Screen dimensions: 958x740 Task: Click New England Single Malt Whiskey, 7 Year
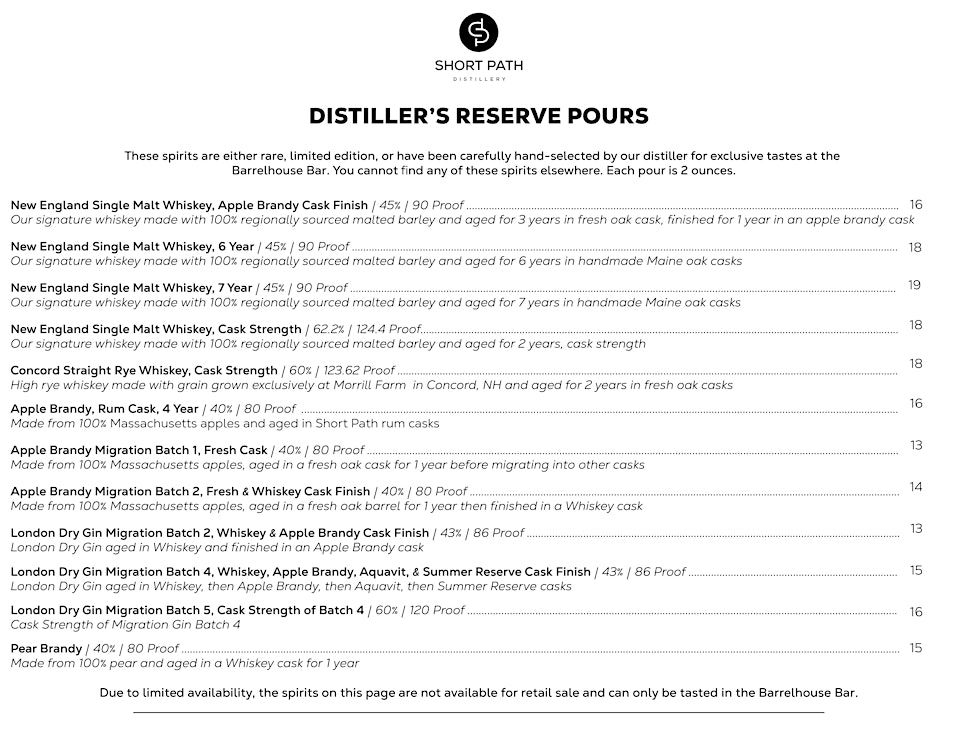pos(131,287)
